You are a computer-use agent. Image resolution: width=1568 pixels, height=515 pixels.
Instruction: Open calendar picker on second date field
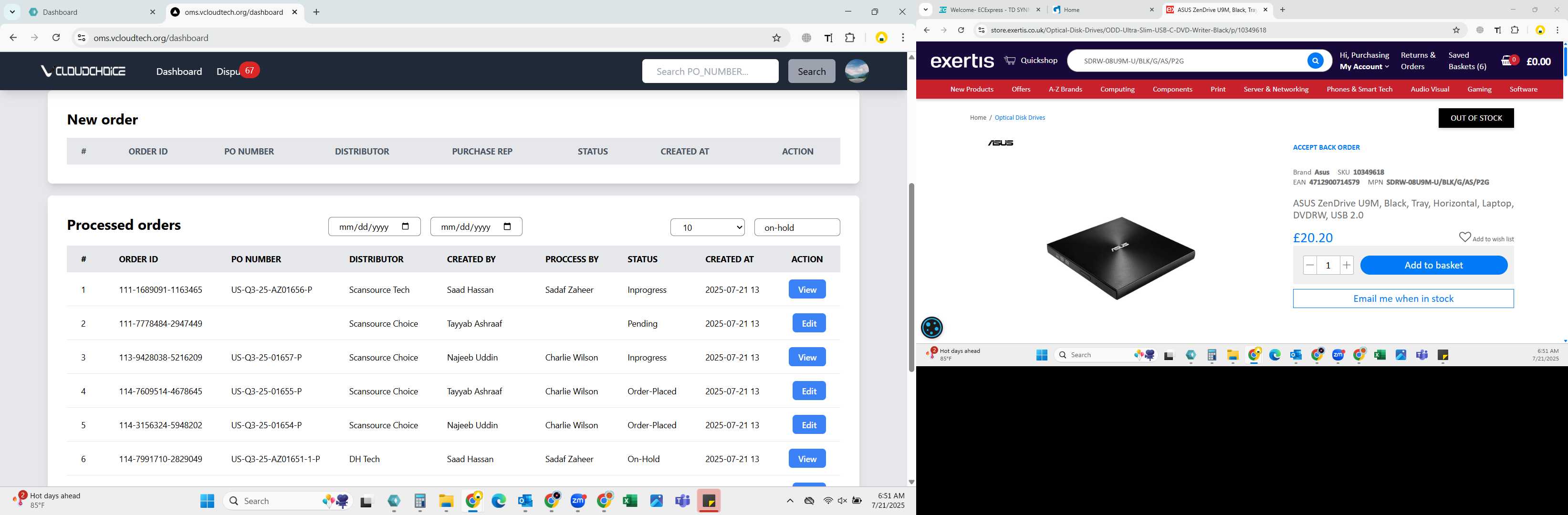(x=508, y=226)
